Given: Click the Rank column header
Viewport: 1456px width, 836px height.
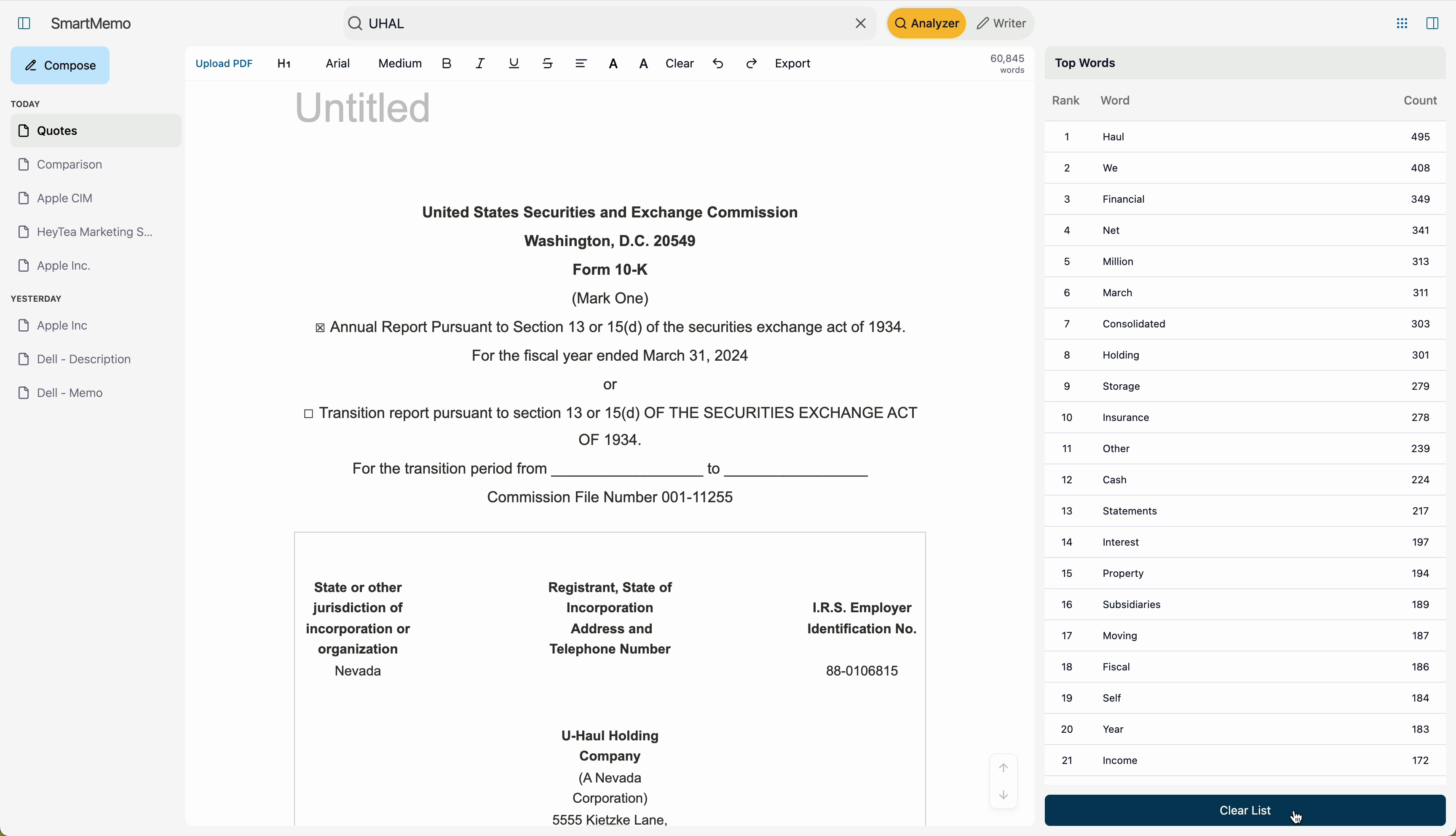Looking at the screenshot, I should [x=1066, y=101].
